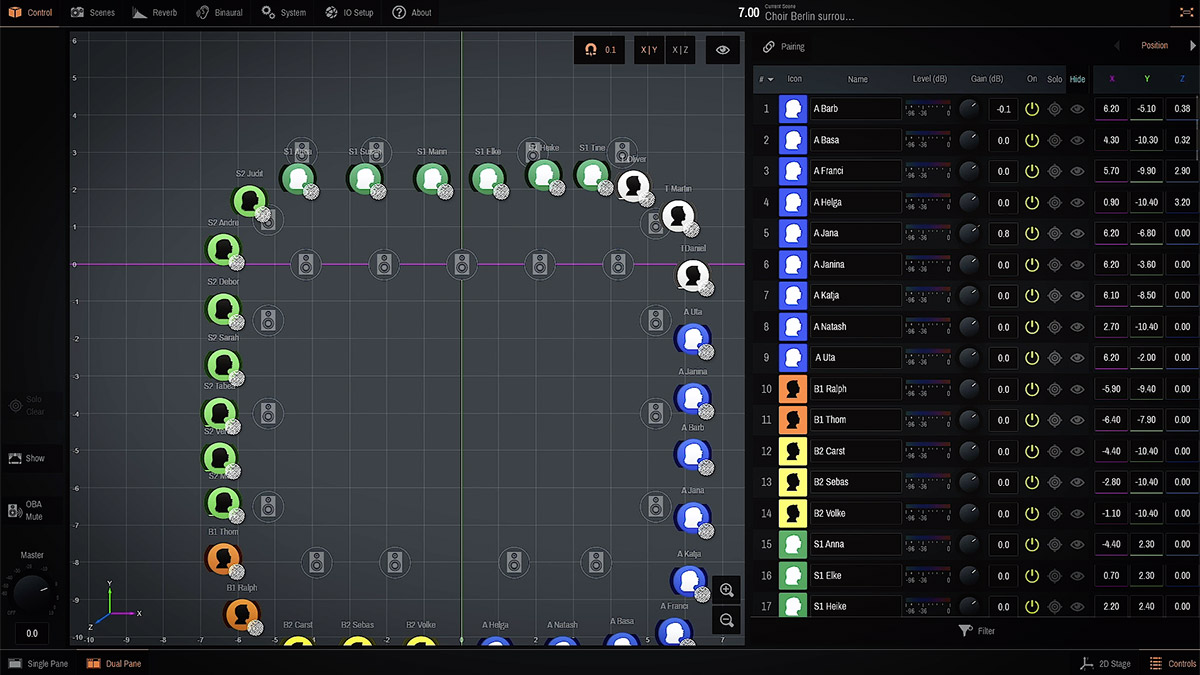Sort rows using the # column dropdown
Viewport: 1200px width, 675px height.
(766, 79)
